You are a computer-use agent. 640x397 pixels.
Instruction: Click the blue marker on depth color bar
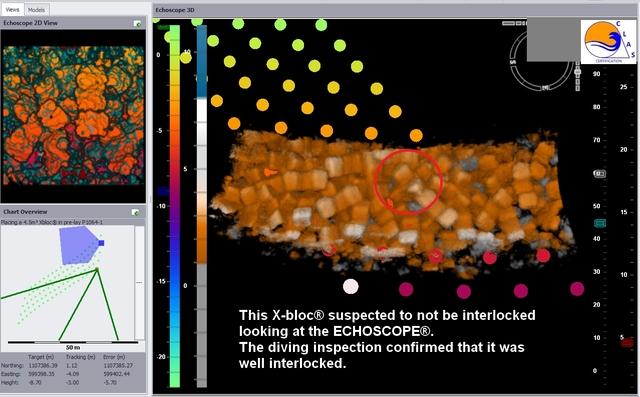163,191
